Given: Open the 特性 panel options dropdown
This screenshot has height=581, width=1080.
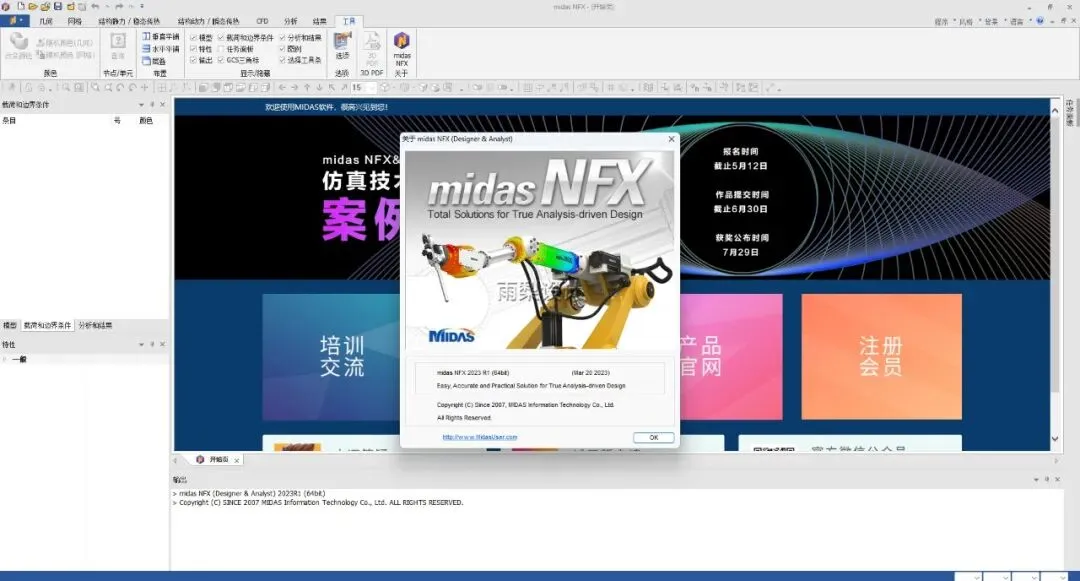Looking at the screenshot, I should pos(141,344).
